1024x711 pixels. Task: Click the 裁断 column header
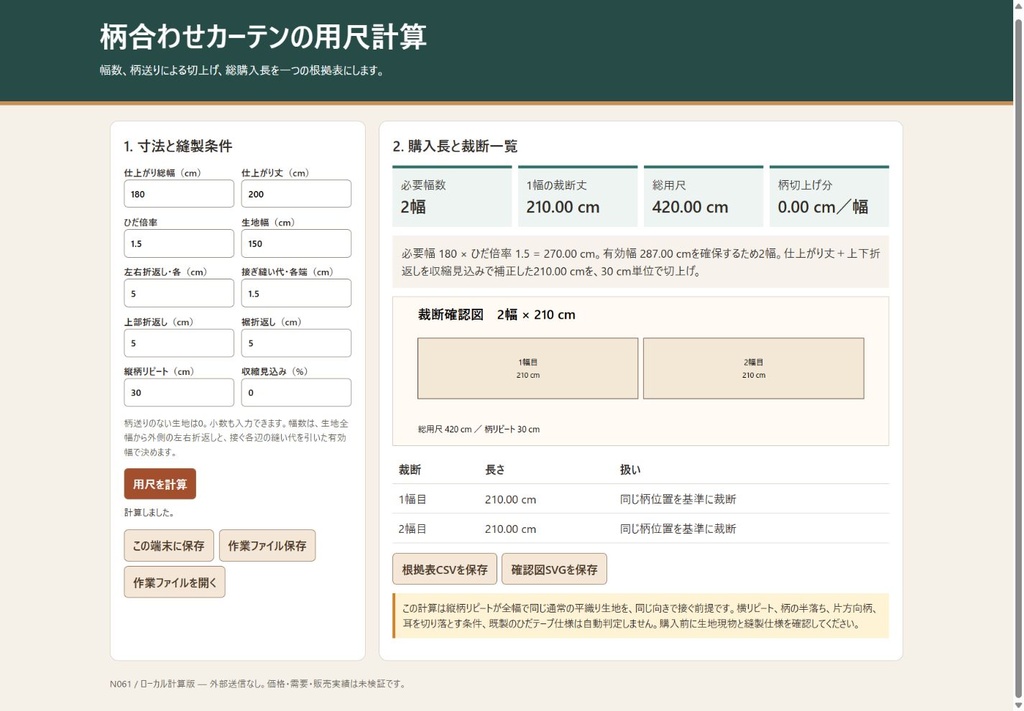(x=410, y=469)
